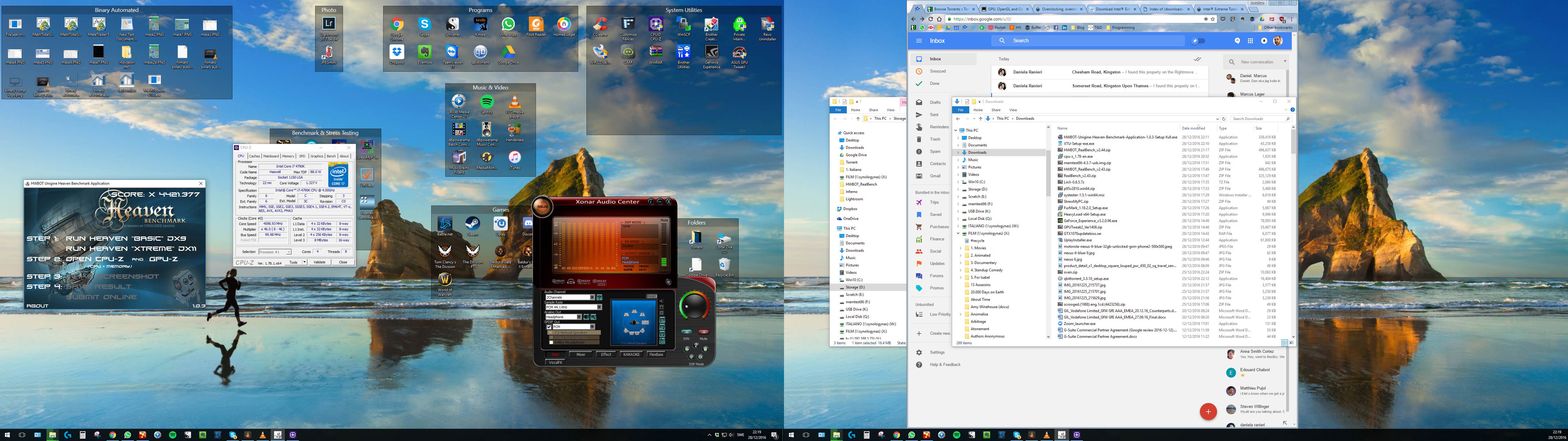Open the iTunes desktop shortcut

pyautogui.click(x=514, y=160)
